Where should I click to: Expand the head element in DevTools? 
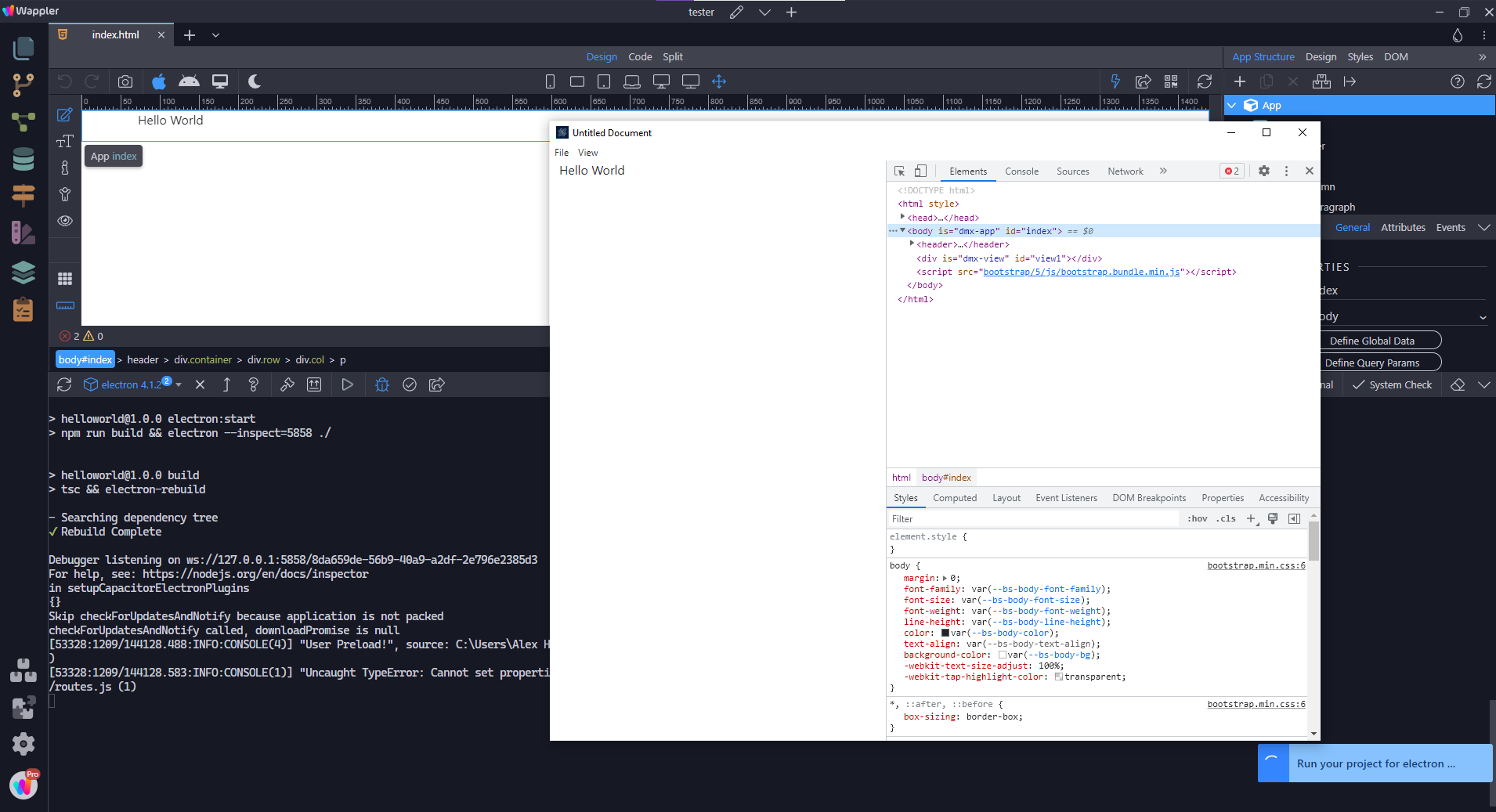pyautogui.click(x=902, y=217)
